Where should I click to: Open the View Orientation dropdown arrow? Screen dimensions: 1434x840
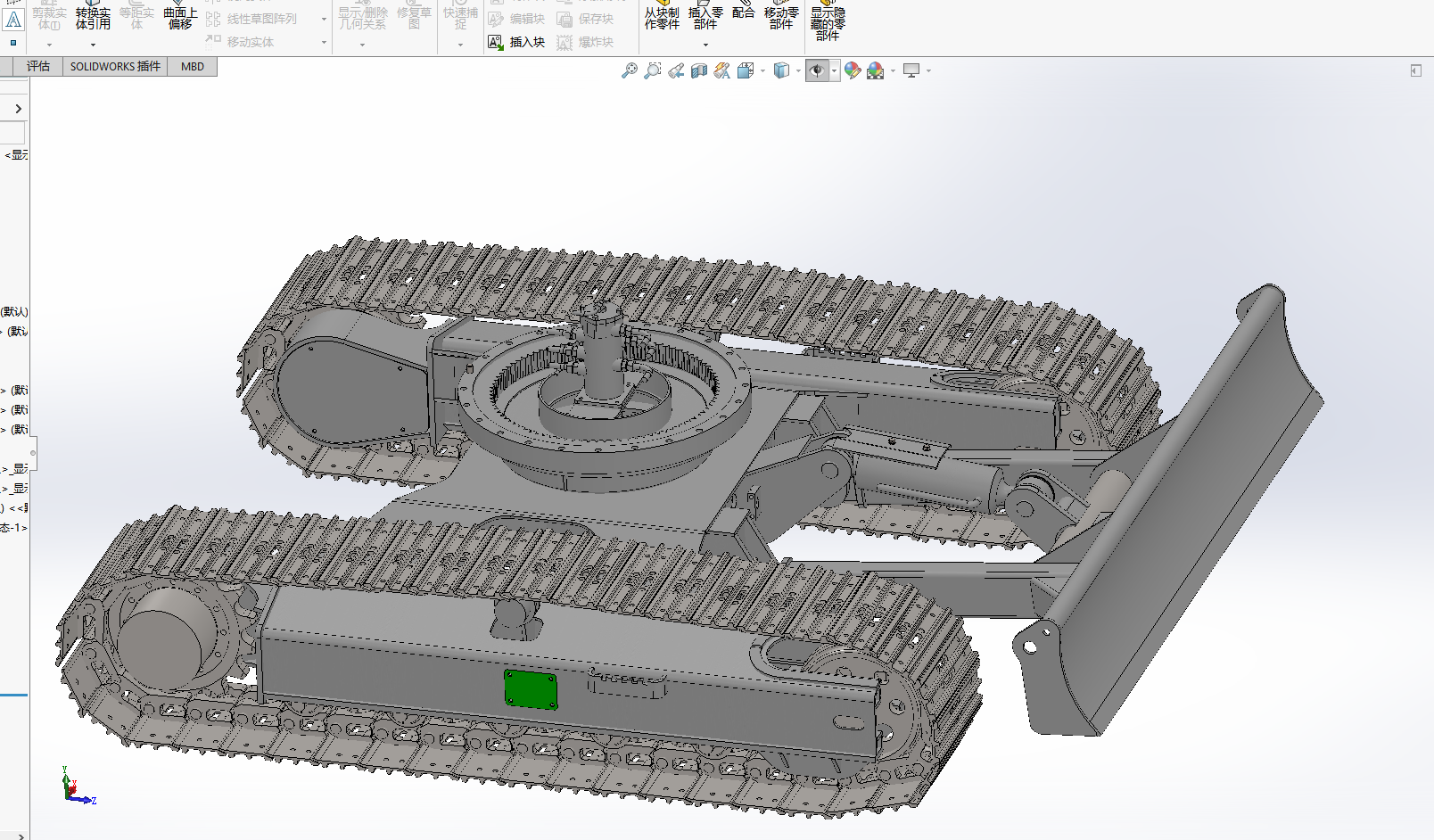tap(762, 70)
